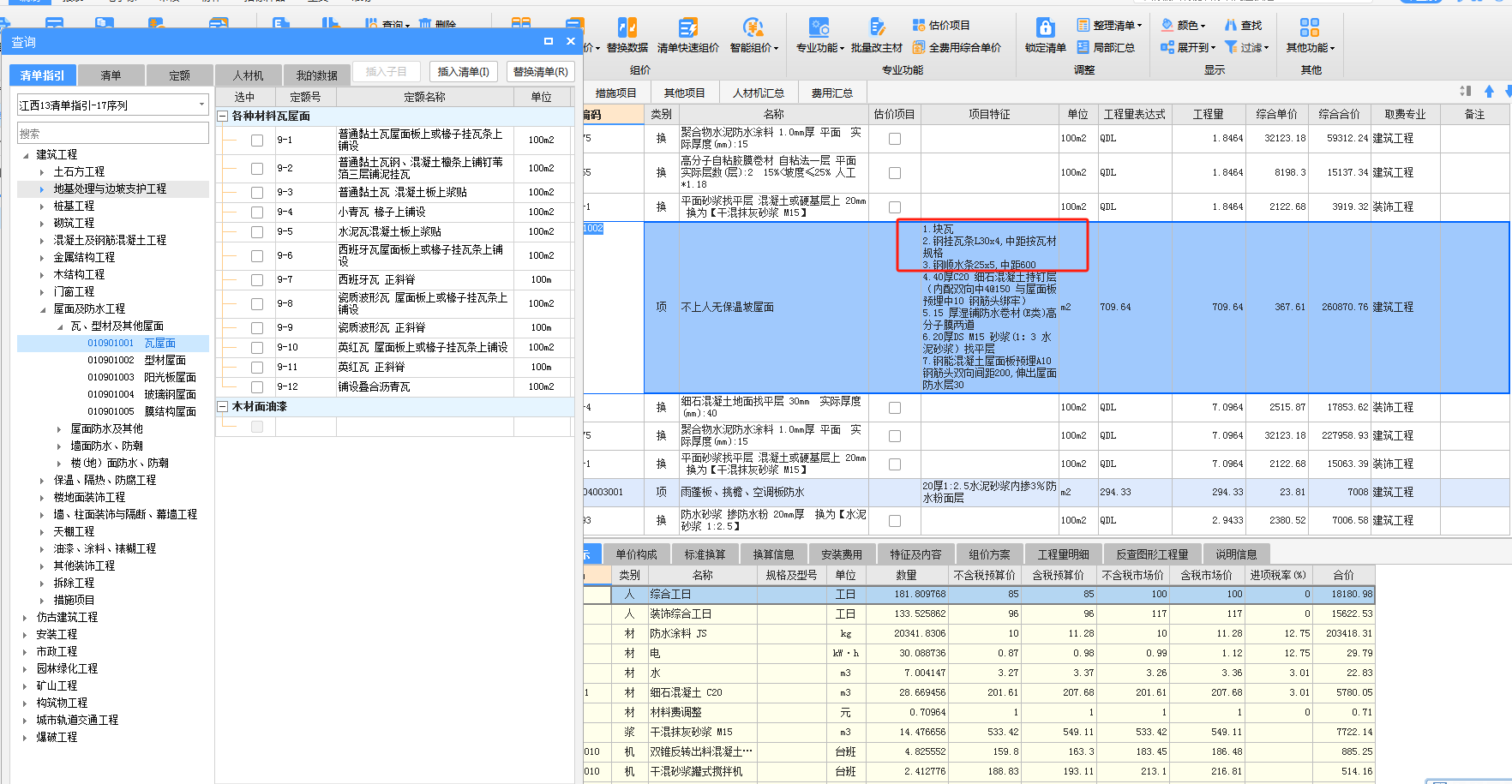Open the 颜色 color tool

click(x=1183, y=26)
